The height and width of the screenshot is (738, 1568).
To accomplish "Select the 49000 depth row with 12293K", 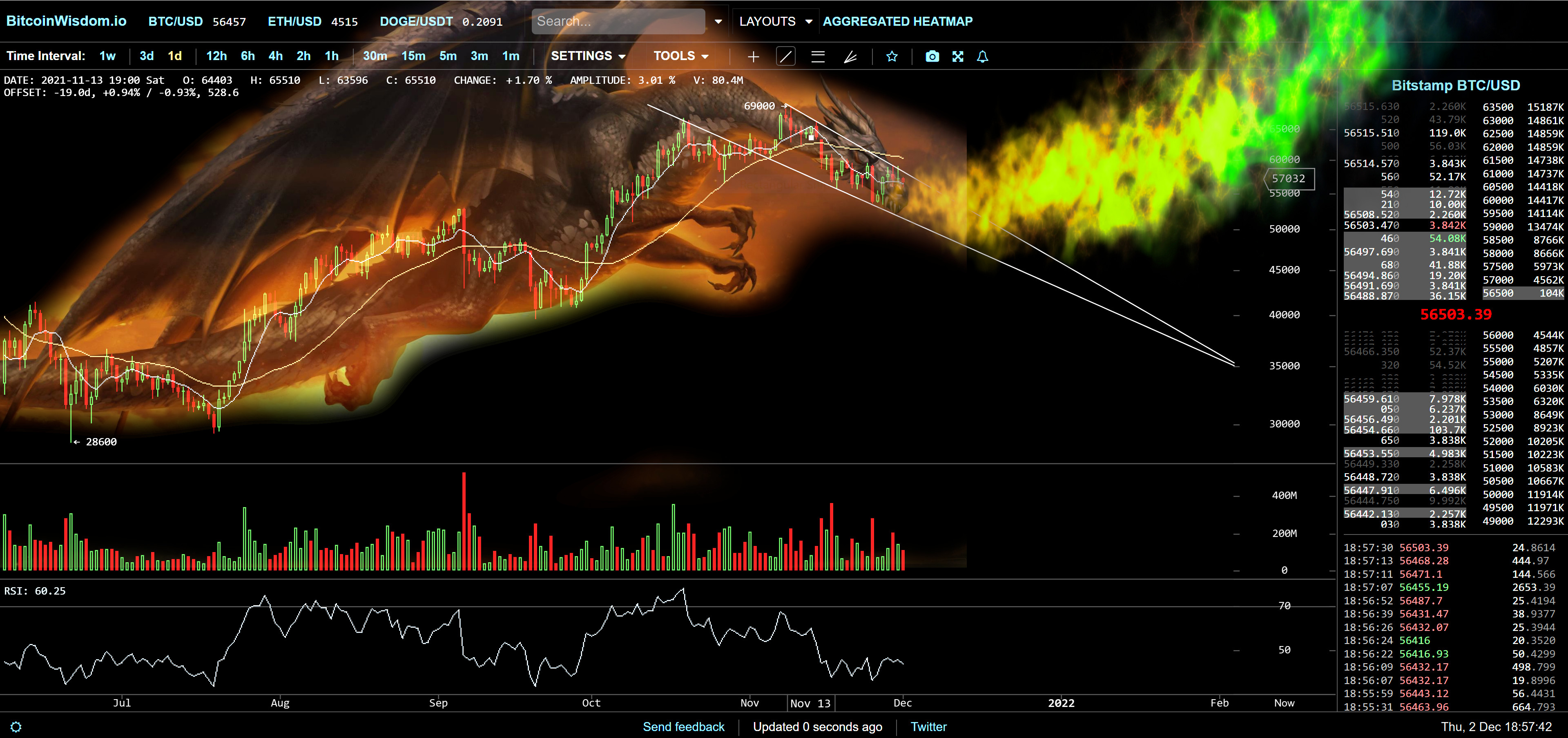I will pyautogui.click(x=1523, y=521).
